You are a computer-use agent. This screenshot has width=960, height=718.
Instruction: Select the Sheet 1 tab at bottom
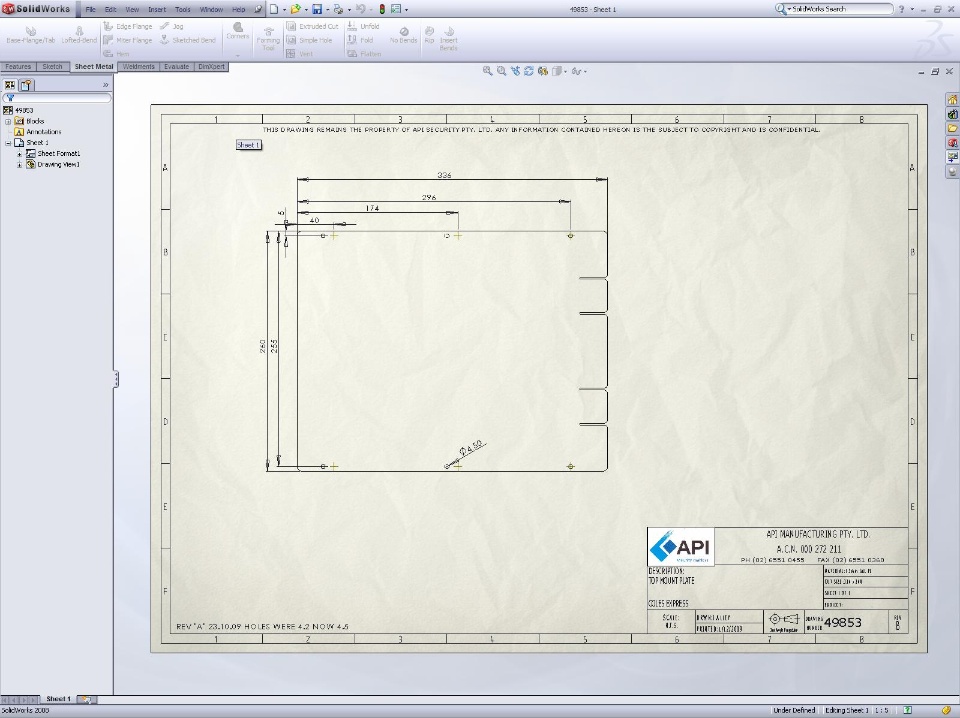pyautogui.click(x=58, y=698)
